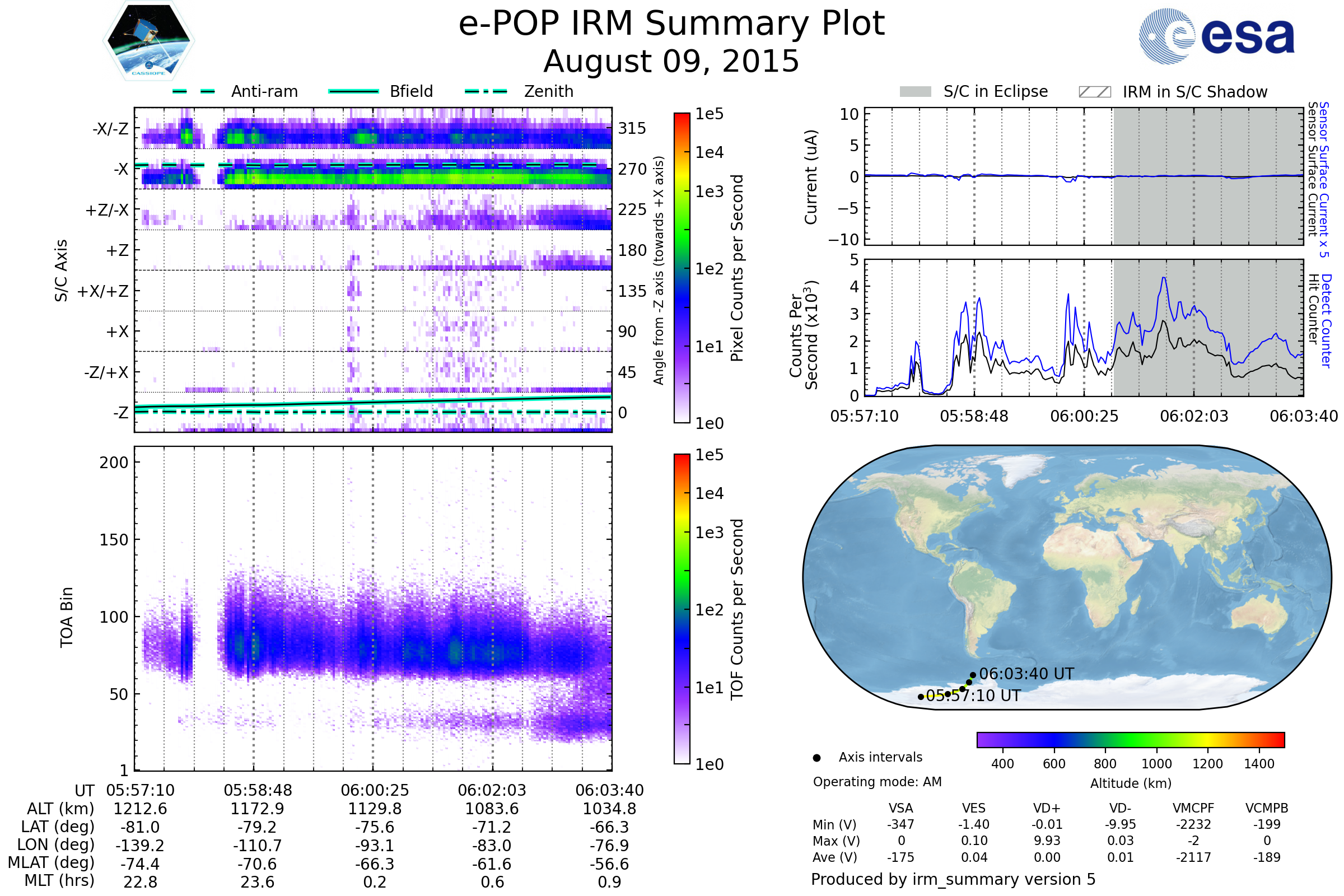The image size is (1344, 896).
Task: Click the MLT (hrs) row label
Action: (59, 880)
